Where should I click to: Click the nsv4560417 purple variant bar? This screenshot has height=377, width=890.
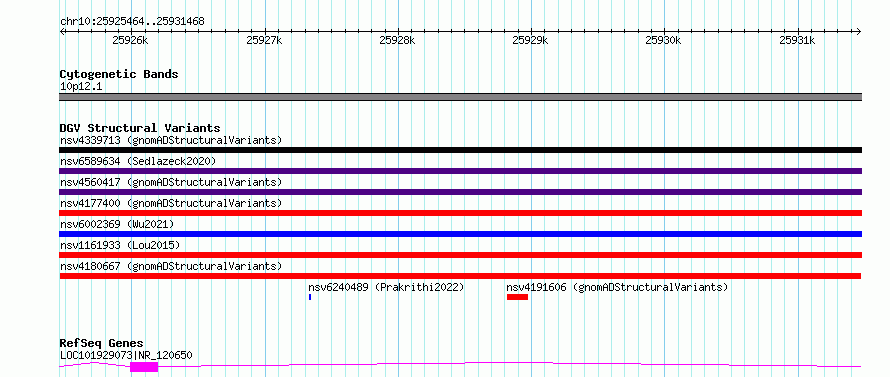pos(460,192)
